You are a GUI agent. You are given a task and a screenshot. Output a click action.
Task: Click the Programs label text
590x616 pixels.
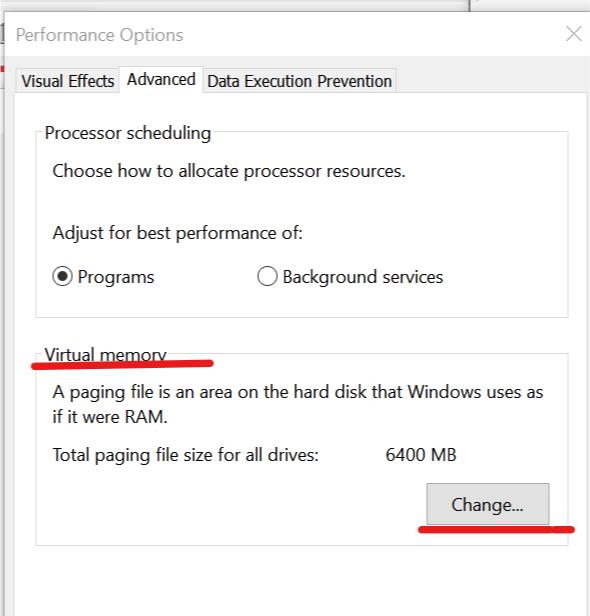tap(116, 277)
